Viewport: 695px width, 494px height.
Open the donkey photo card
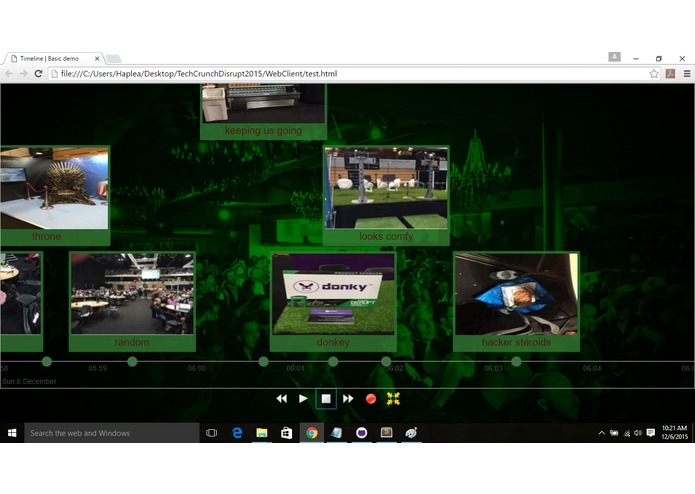(x=333, y=301)
